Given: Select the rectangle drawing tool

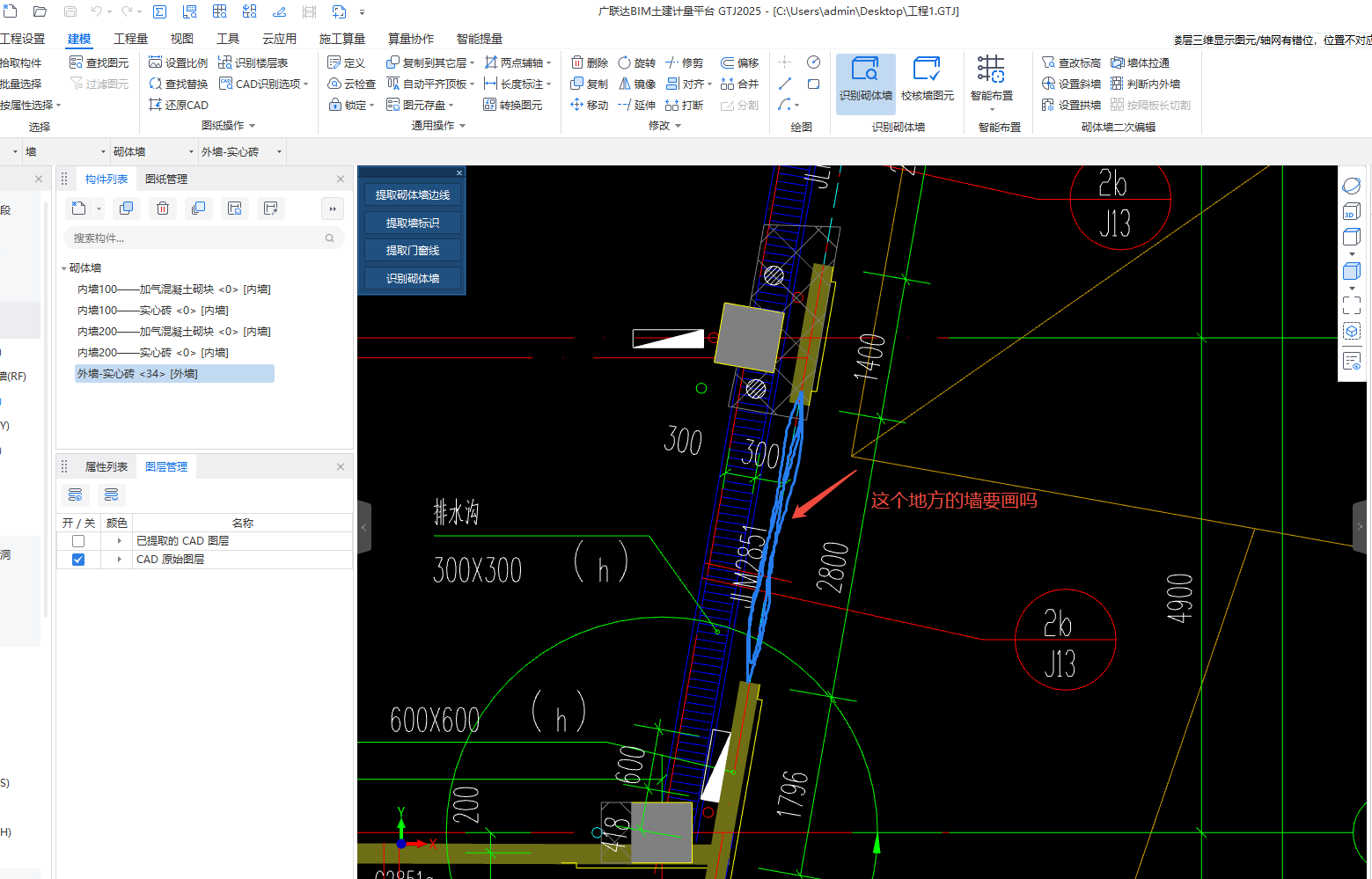Looking at the screenshot, I should click(x=813, y=84).
